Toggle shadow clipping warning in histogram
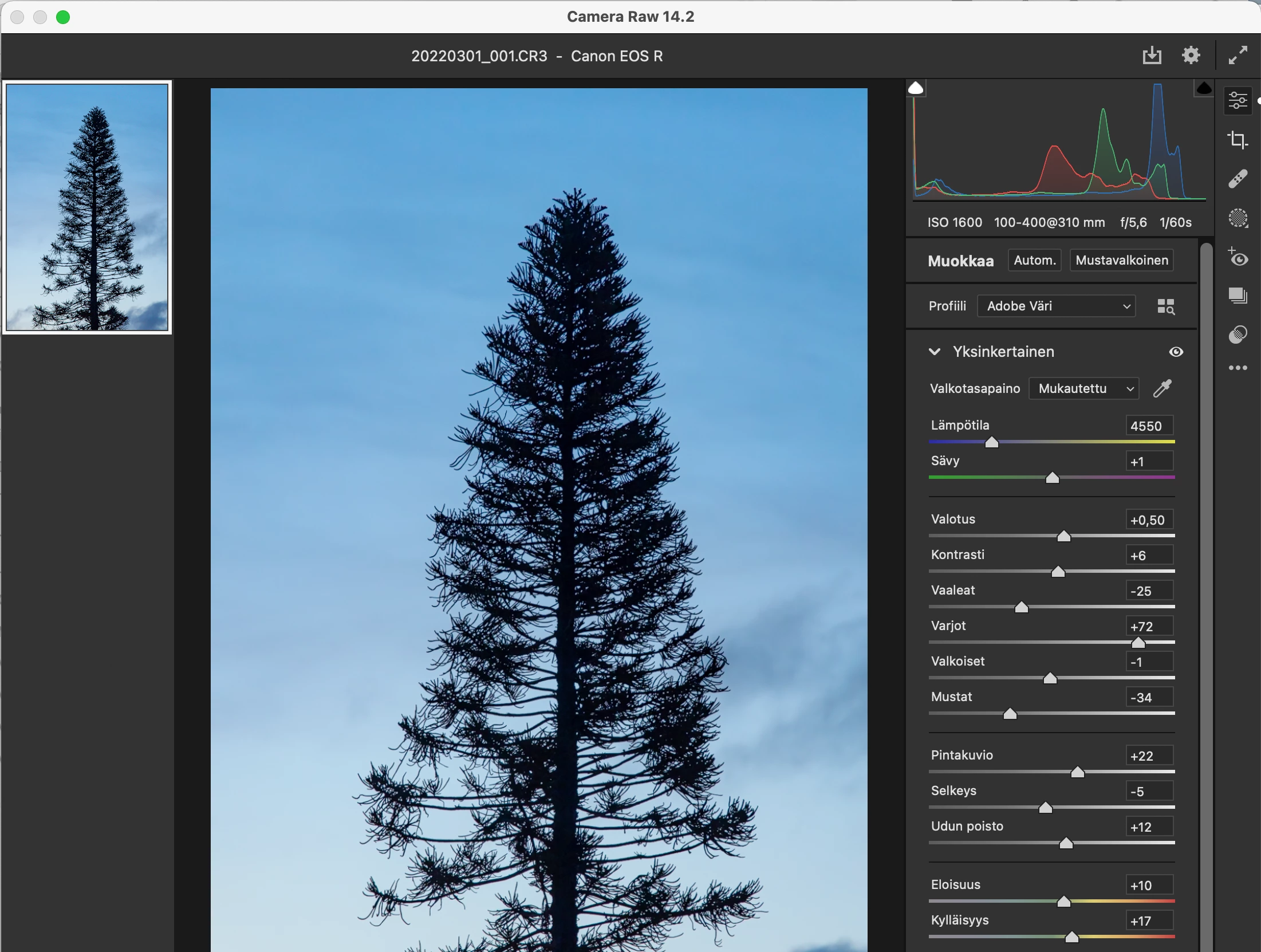Image resolution: width=1261 pixels, height=952 pixels. point(916,88)
